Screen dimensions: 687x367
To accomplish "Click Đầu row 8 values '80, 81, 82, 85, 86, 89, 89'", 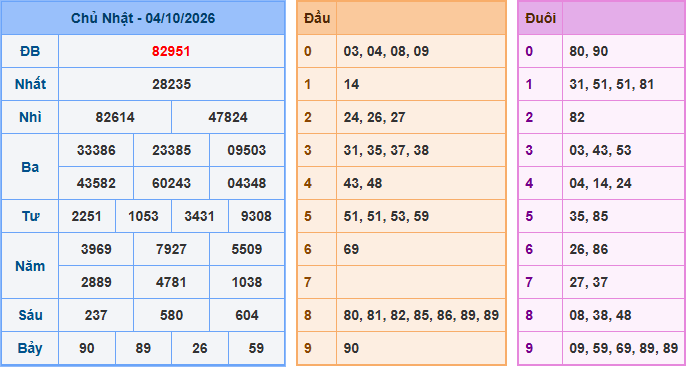I will coord(421,315).
